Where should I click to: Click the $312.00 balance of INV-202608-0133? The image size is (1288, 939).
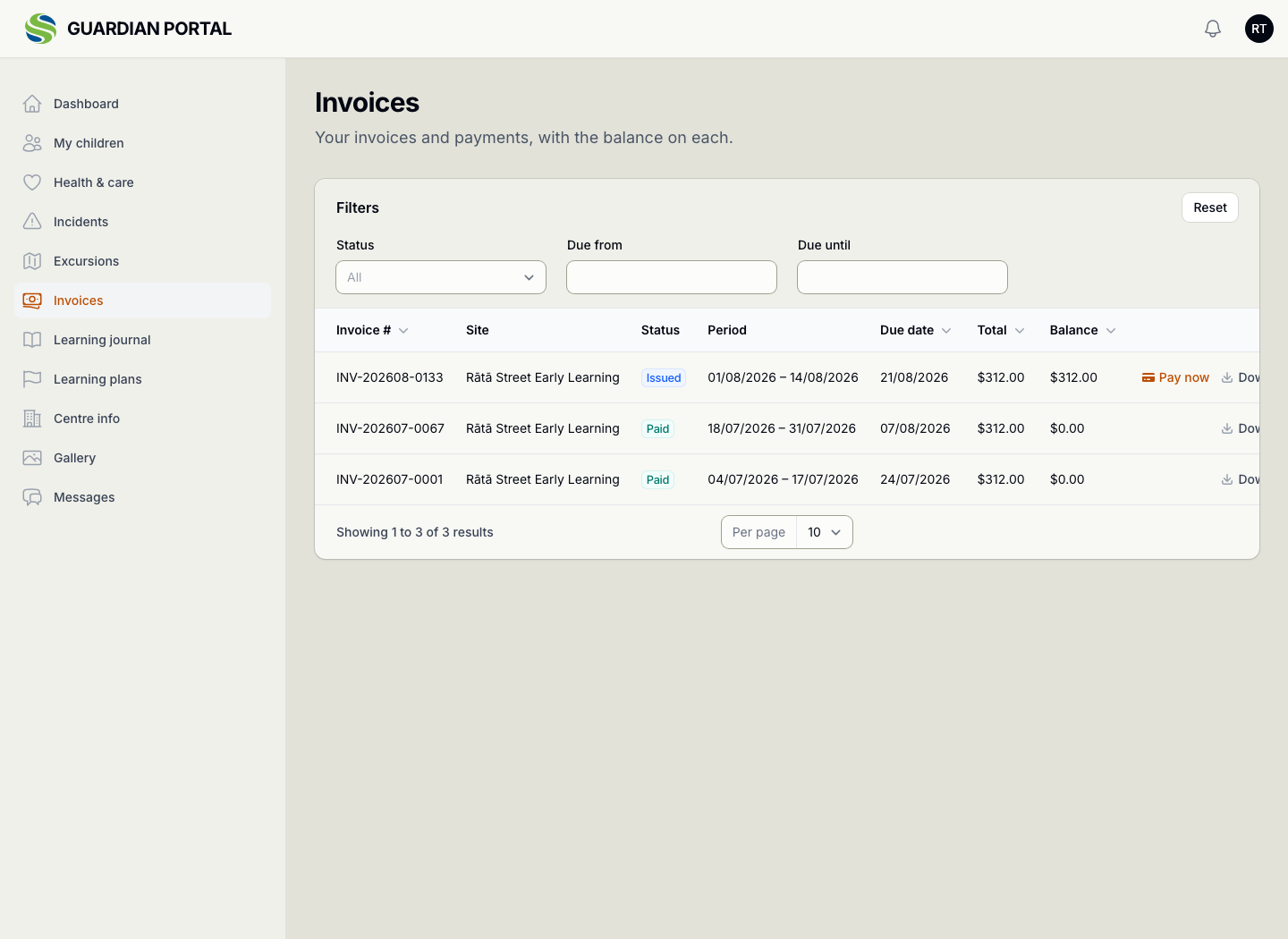(1073, 377)
